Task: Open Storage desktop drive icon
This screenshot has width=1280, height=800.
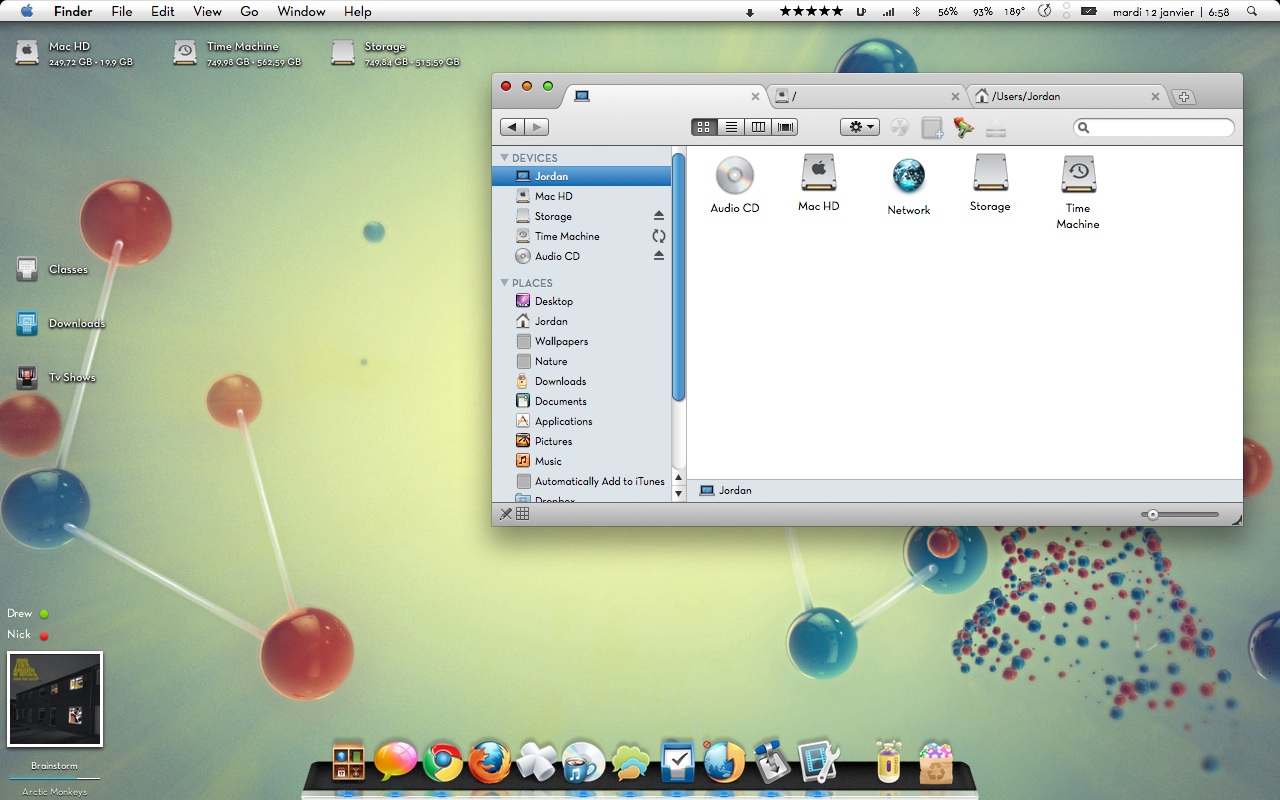Action: [343, 53]
